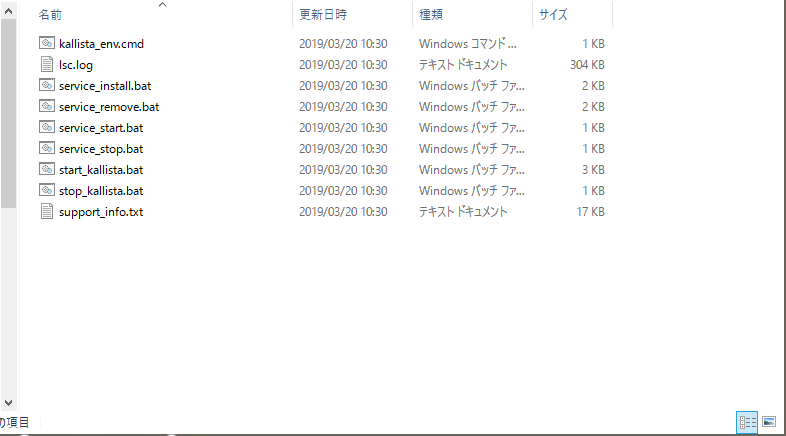Screen dimensions: 786x436
Task: Click the scrollbar up arrow
Action: (9, 11)
